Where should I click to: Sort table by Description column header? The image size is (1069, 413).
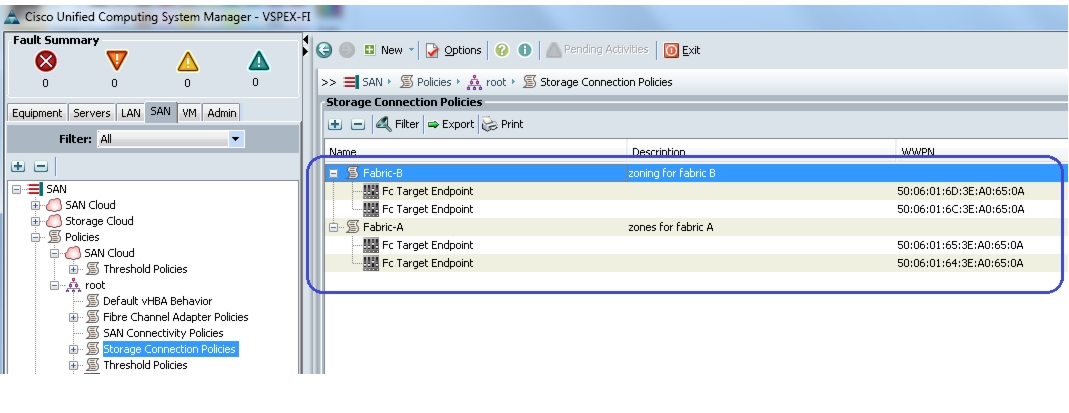[x=762, y=151]
